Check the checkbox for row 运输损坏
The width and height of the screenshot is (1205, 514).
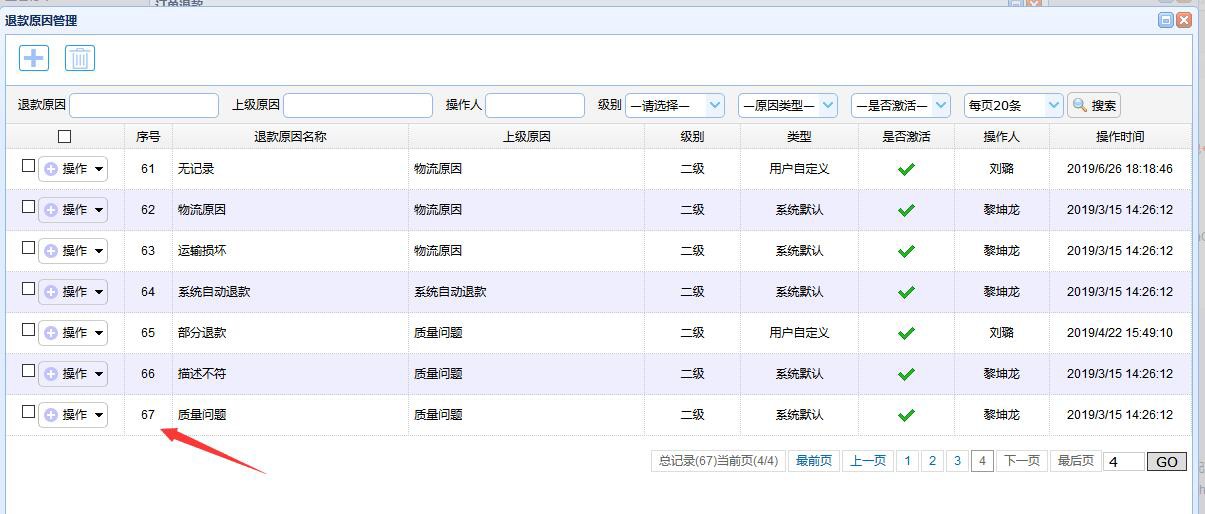point(28,248)
